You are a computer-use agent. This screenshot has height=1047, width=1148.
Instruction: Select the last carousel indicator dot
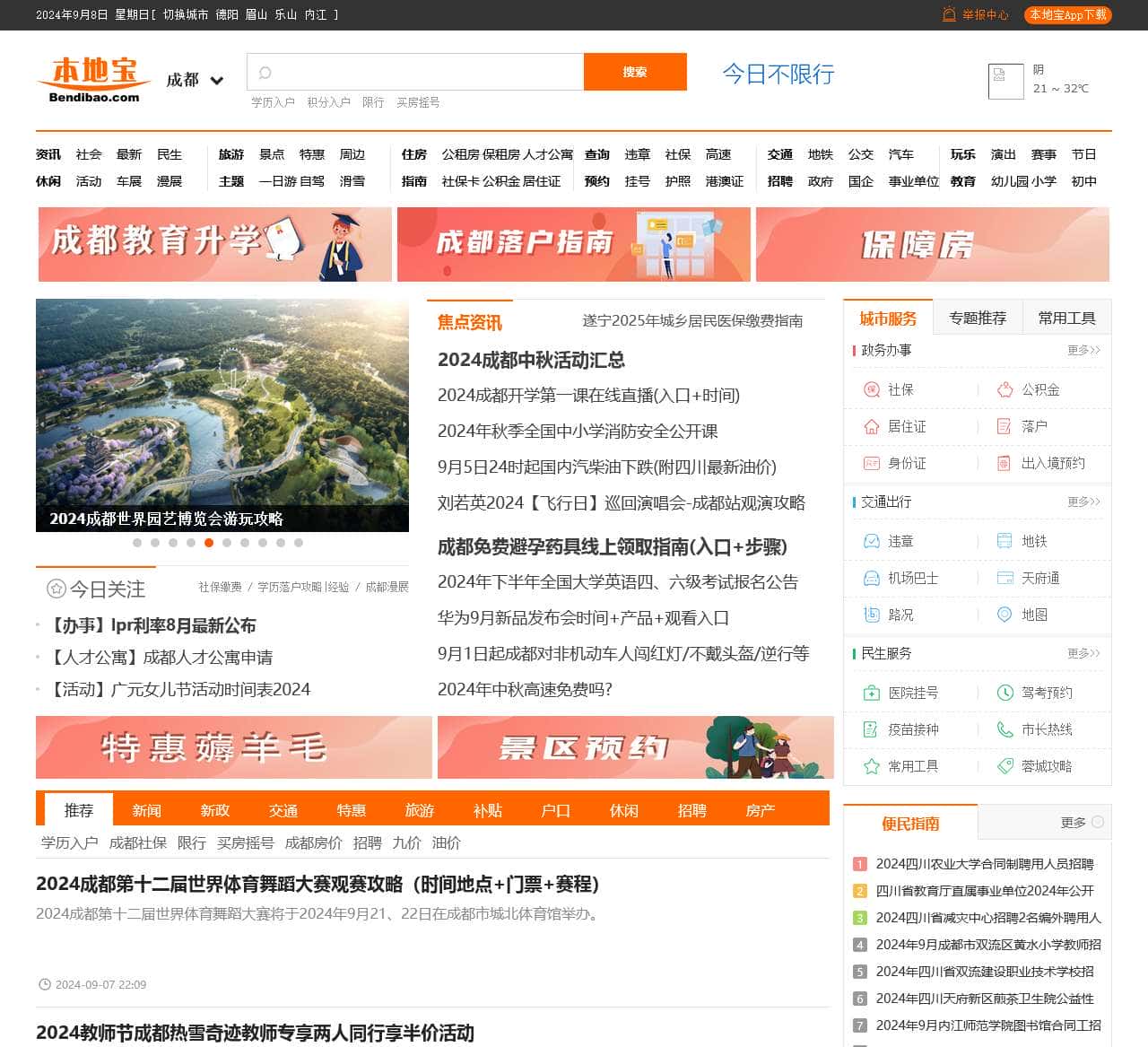299,543
